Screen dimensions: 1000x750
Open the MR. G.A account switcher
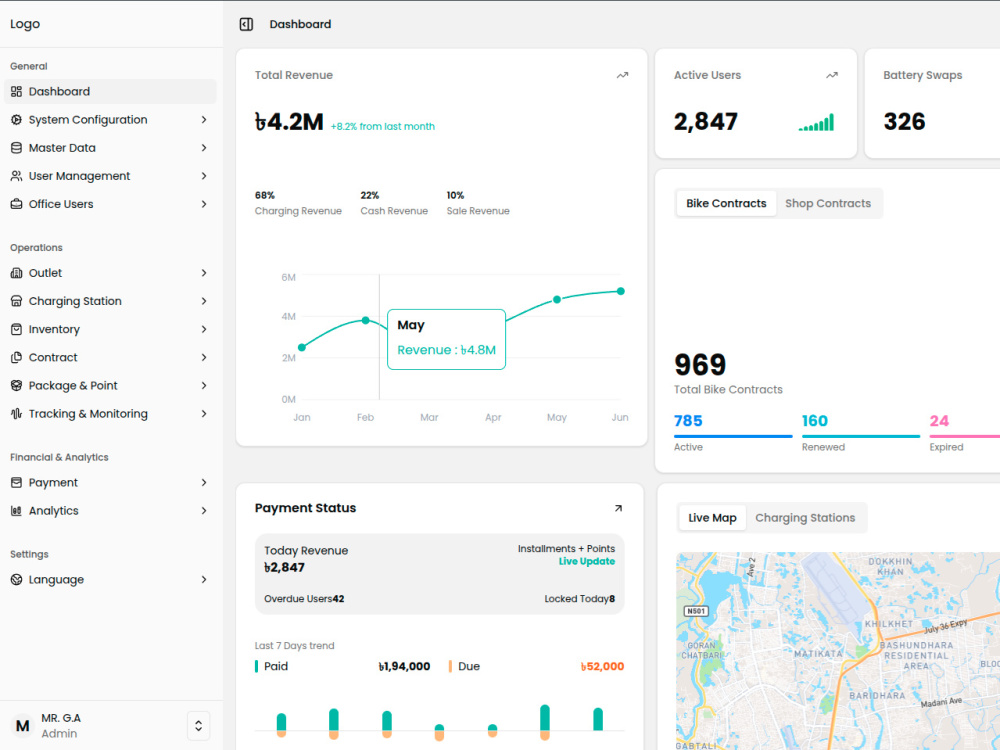click(x=198, y=726)
